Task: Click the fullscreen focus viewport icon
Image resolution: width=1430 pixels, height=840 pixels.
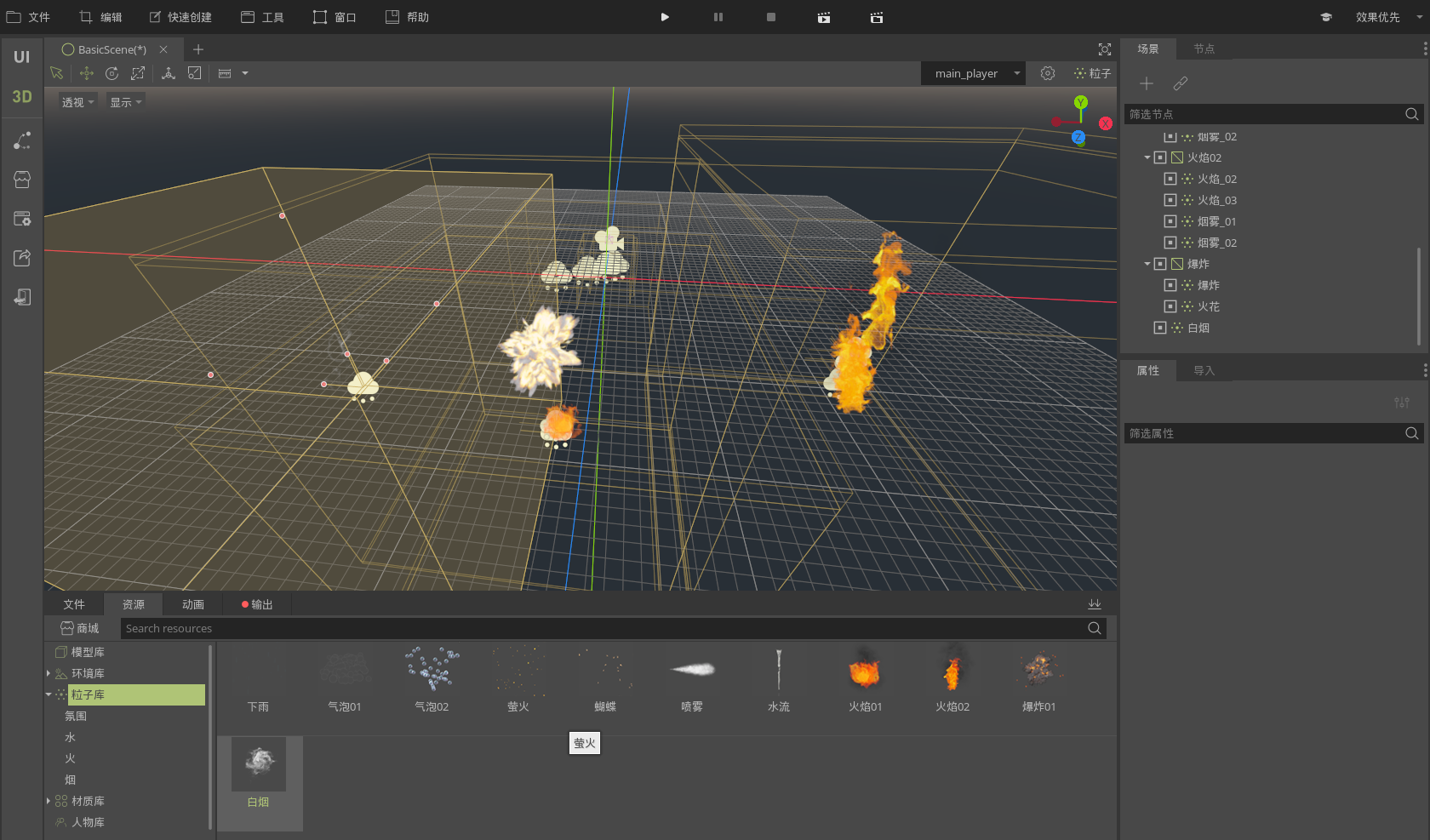Action: click(1105, 49)
